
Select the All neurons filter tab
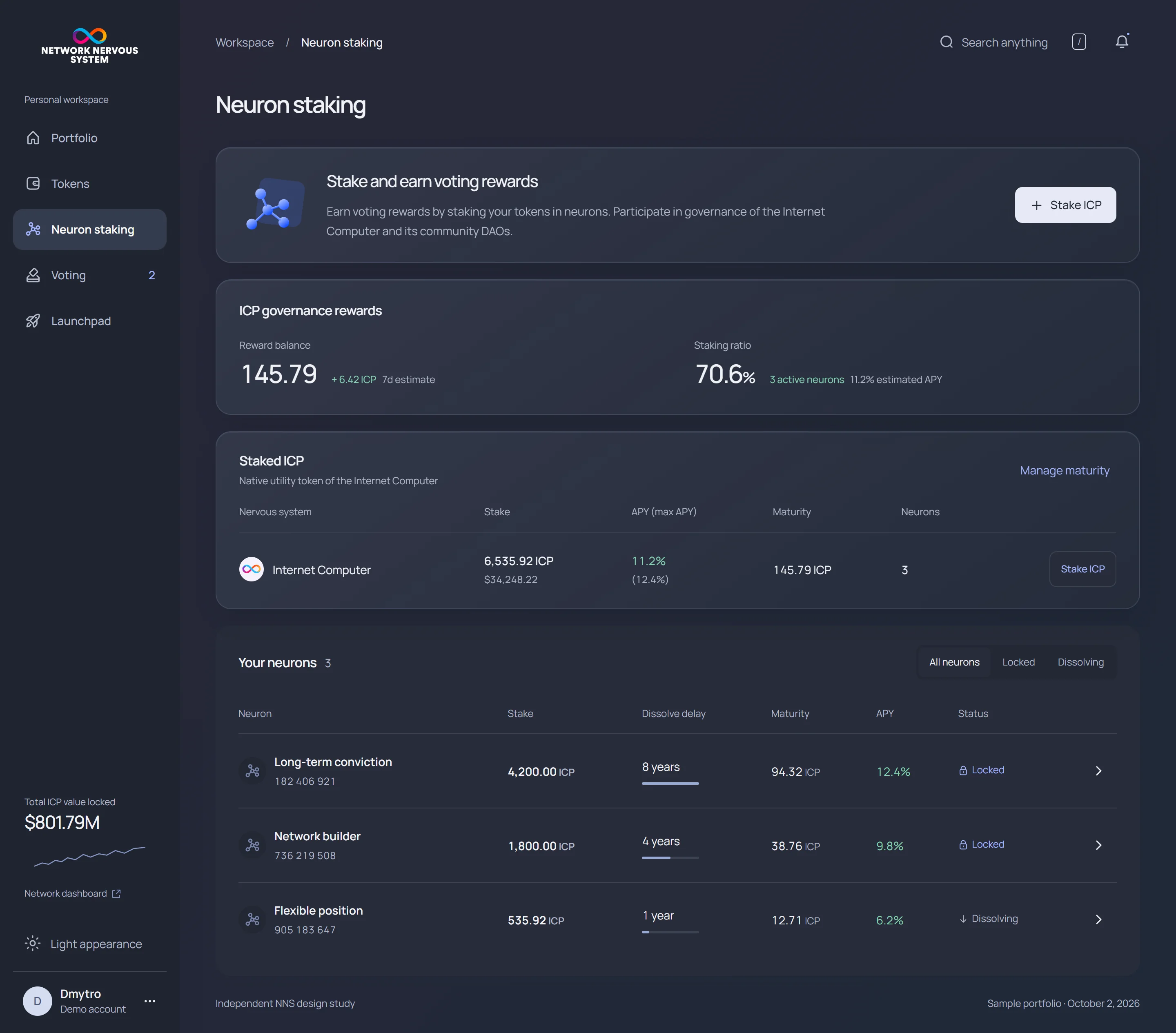pos(954,662)
